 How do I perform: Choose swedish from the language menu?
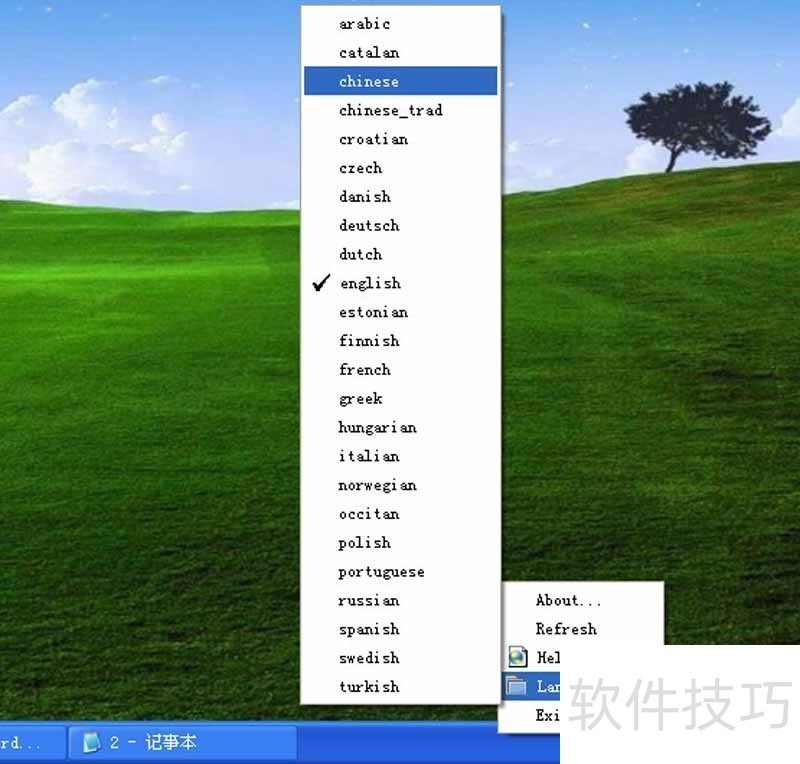pyautogui.click(x=401, y=658)
